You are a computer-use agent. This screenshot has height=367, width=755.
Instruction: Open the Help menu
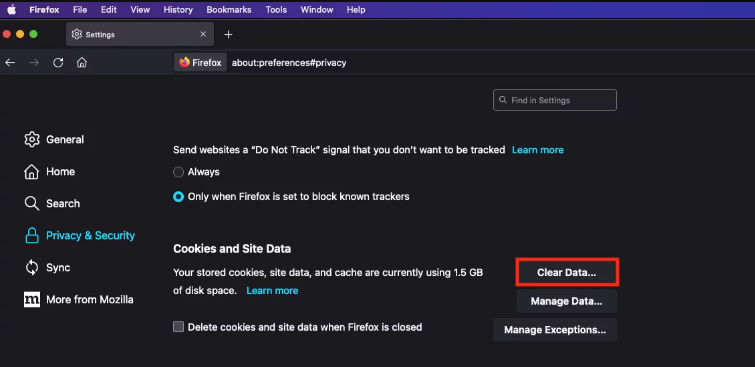(x=356, y=10)
